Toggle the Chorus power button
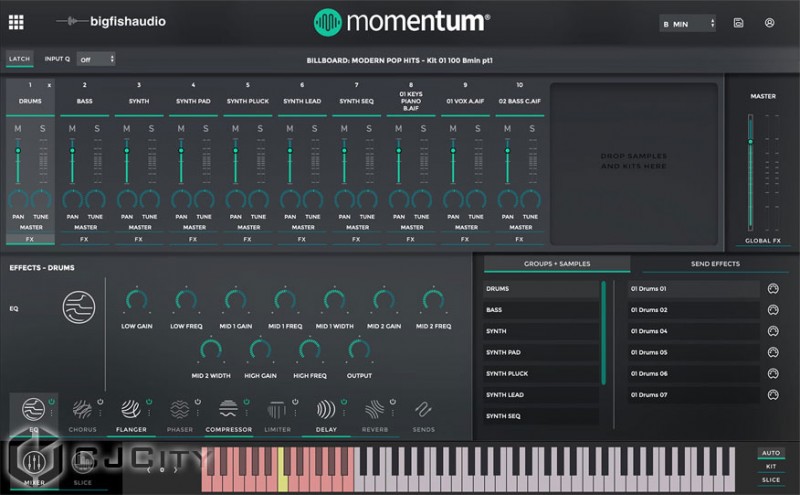Viewport: 800px width, 495px height. [x=100, y=402]
